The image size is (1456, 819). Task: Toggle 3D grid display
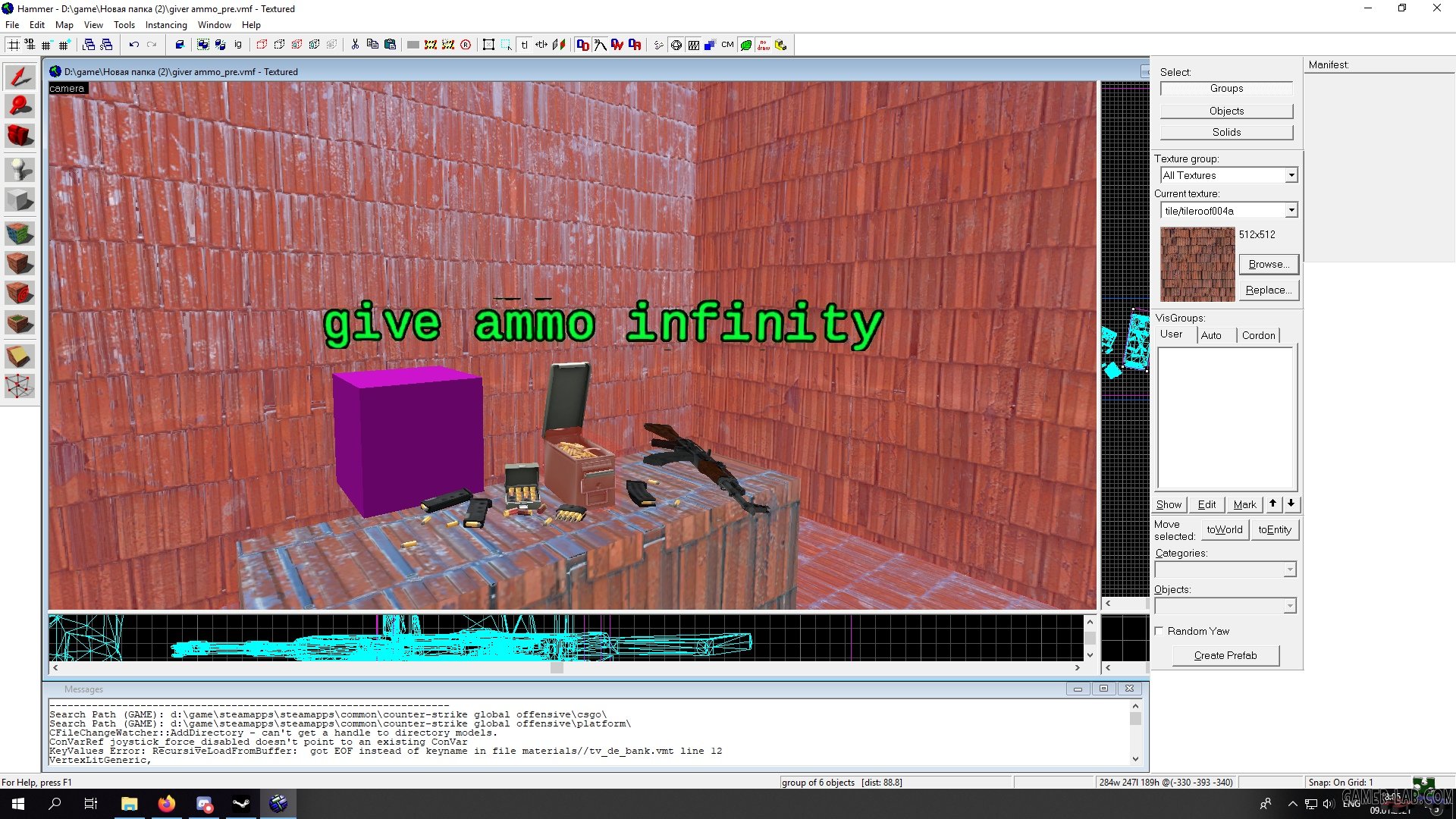(x=30, y=45)
